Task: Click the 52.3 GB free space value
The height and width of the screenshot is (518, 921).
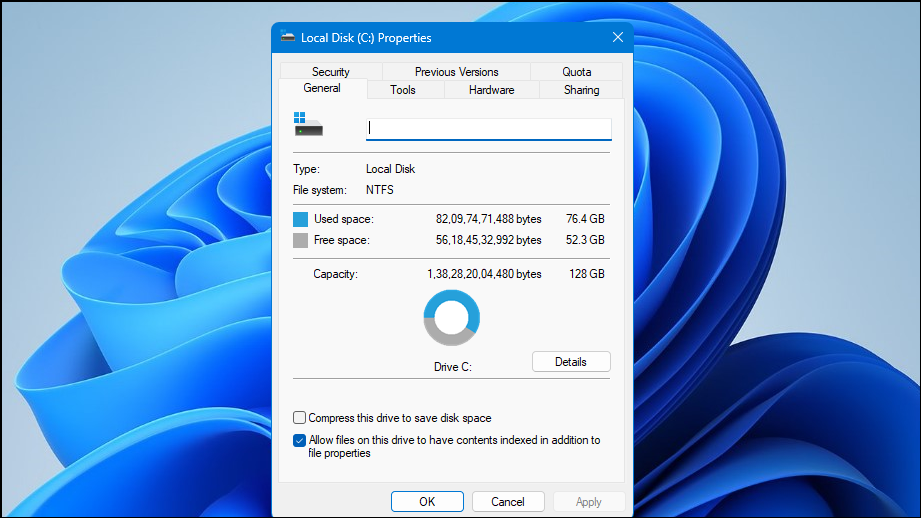Action: [x=585, y=240]
